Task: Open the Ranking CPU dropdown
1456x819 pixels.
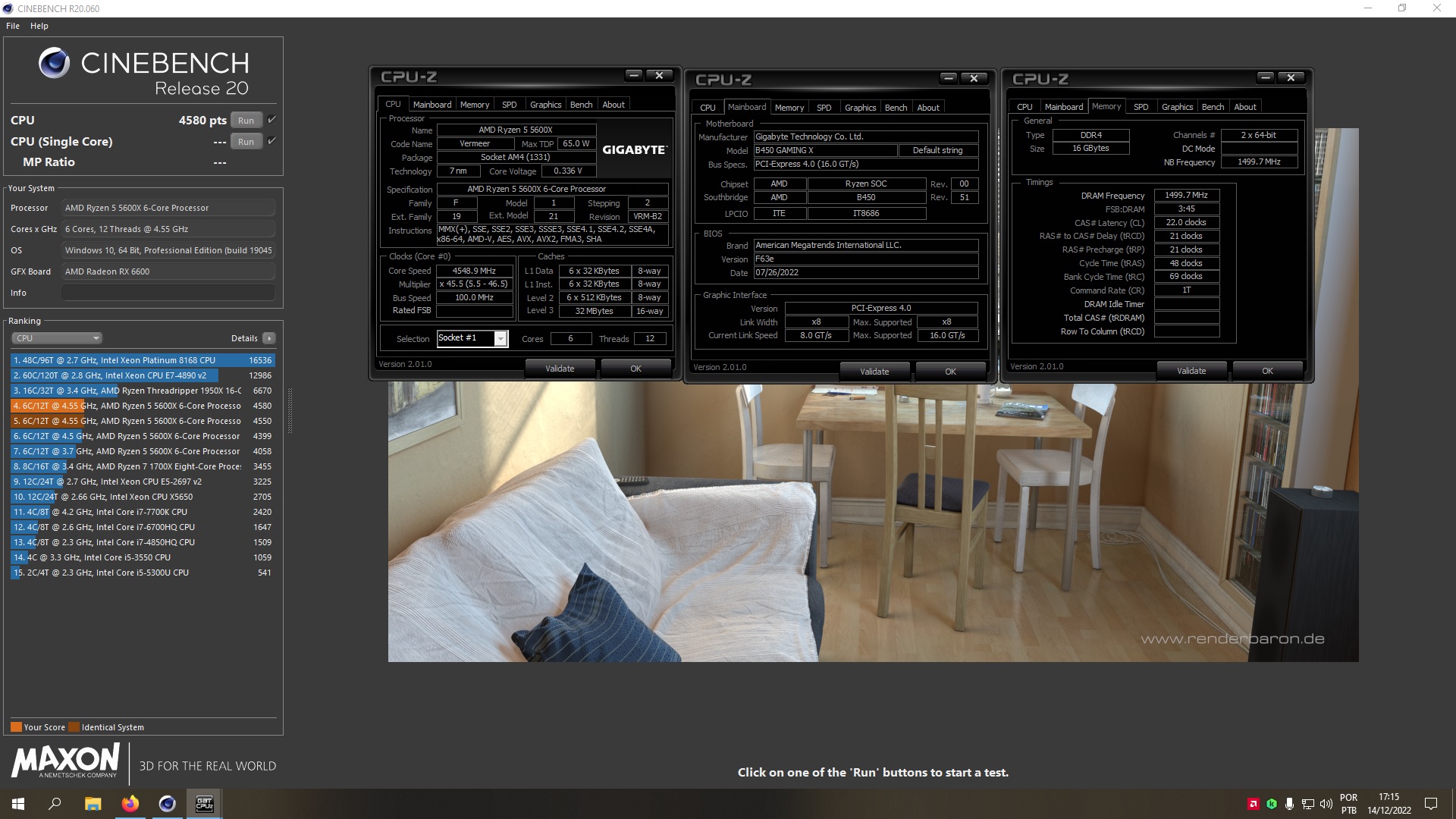Action: pyautogui.click(x=57, y=338)
